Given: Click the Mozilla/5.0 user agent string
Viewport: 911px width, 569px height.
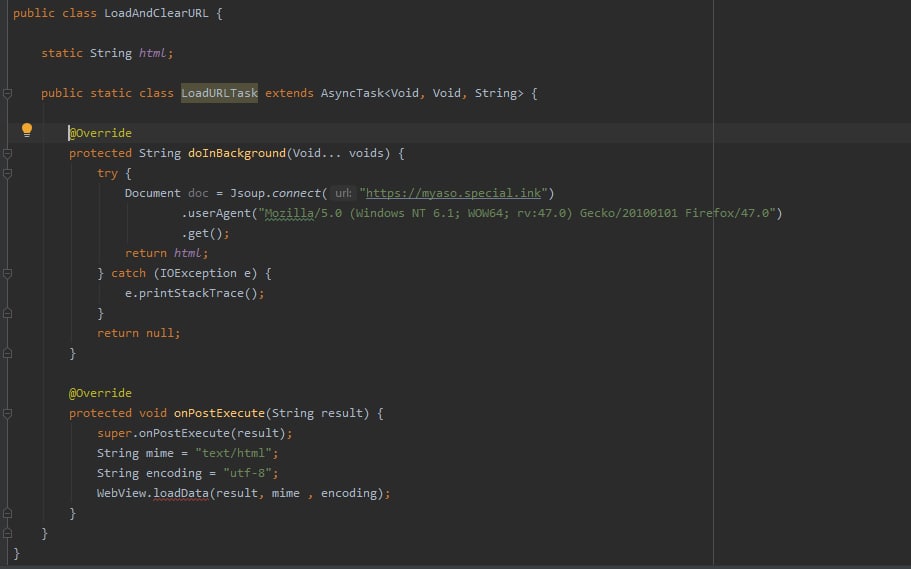Looking at the screenshot, I should (x=517, y=213).
